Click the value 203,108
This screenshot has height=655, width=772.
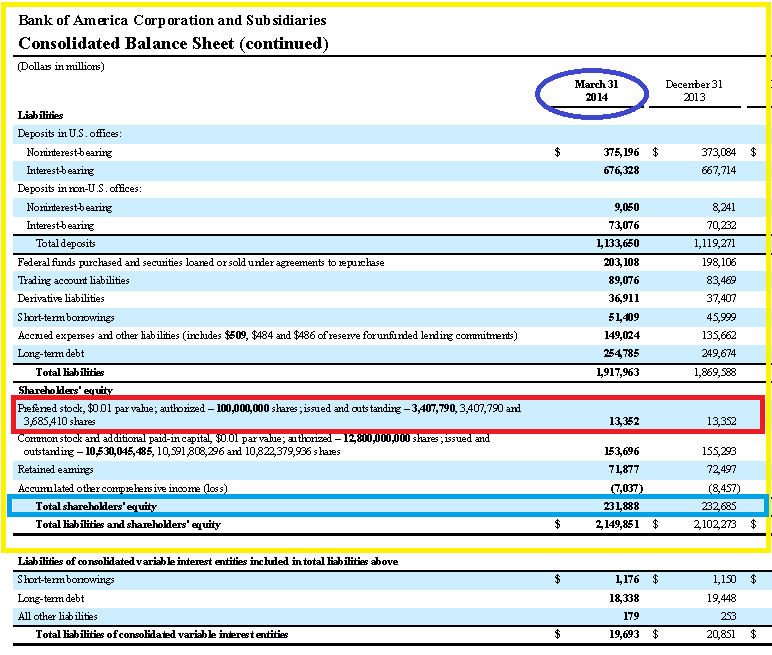tap(621, 262)
